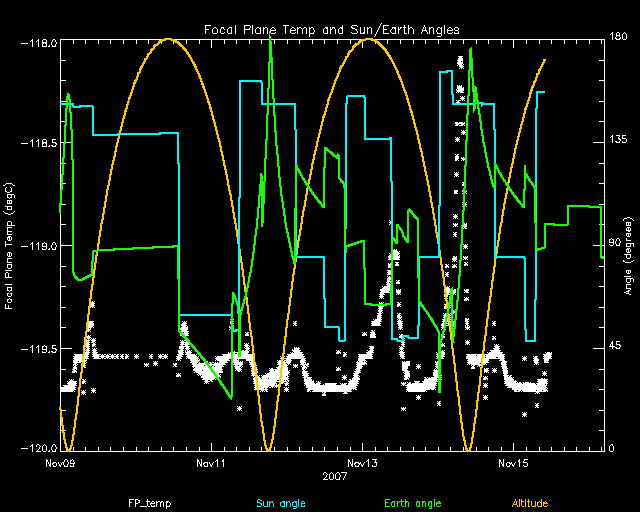Click the Nov13 x-axis date label
This screenshot has width=640, height=512.
coord(361,464)
